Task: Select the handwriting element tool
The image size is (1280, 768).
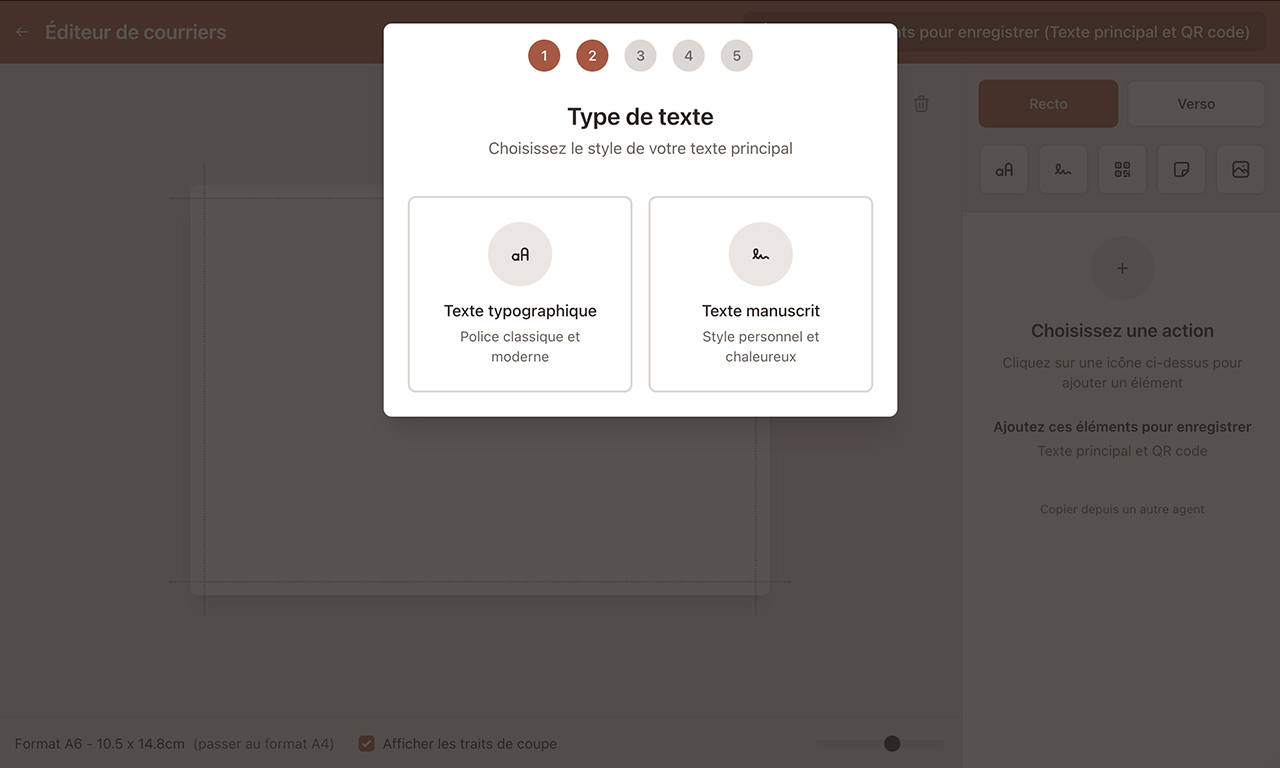Action: coord(1063,170)
